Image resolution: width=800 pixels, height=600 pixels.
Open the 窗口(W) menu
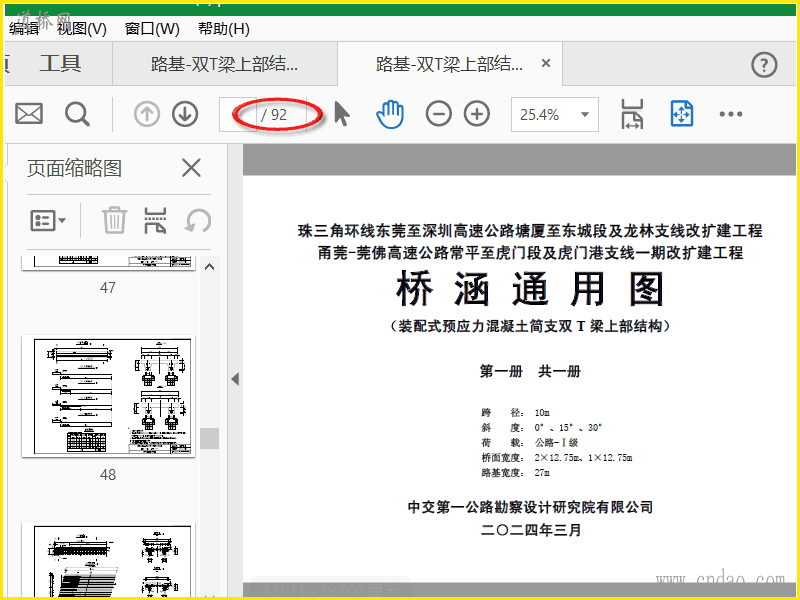click(x=152, y=29)
